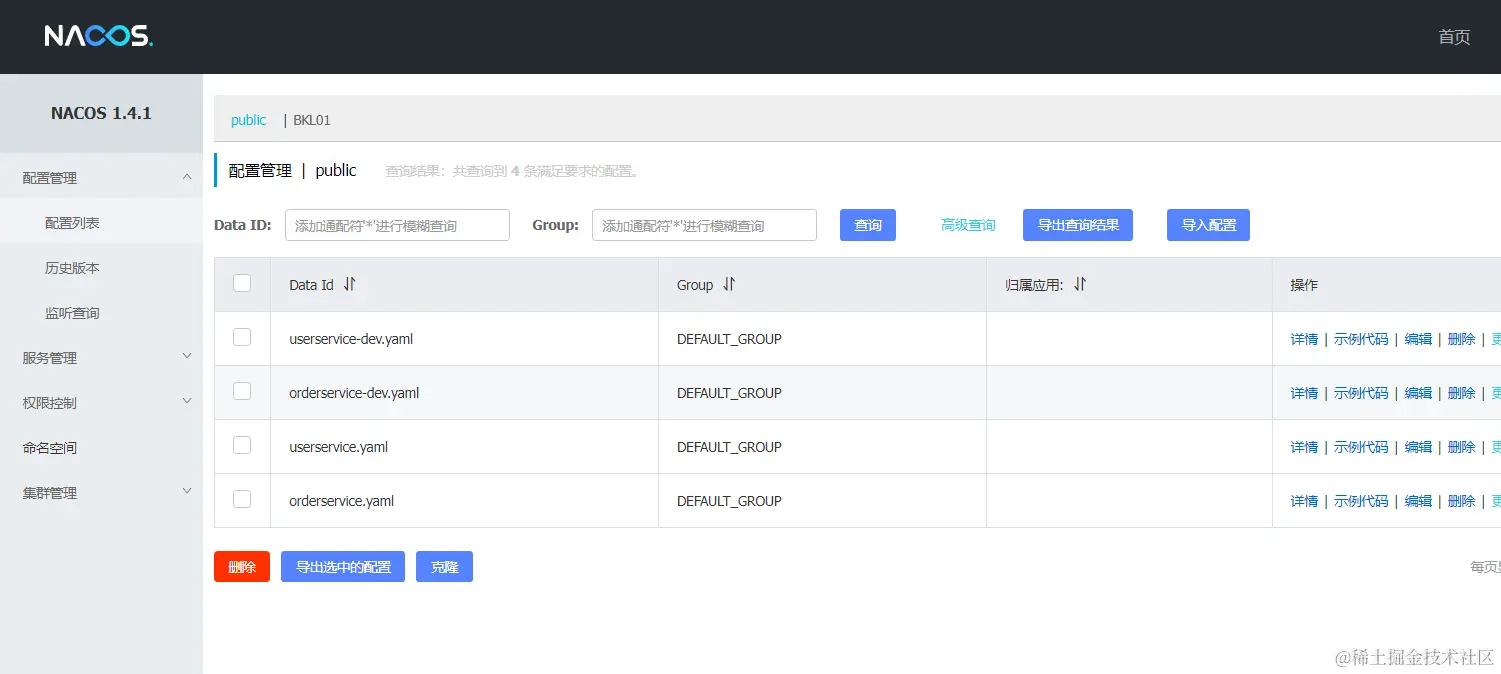The height and width of the screenshot is (674, 1501).
Task: Go to 首页 in top navigation
Action: click(1454, 37)
